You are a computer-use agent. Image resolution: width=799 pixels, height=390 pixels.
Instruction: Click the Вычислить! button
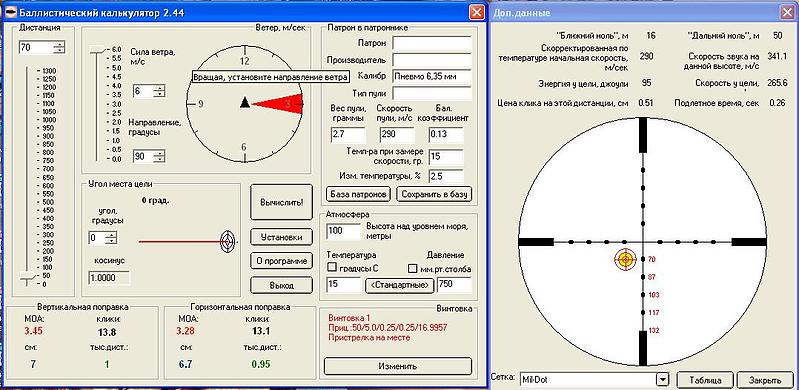281,202
